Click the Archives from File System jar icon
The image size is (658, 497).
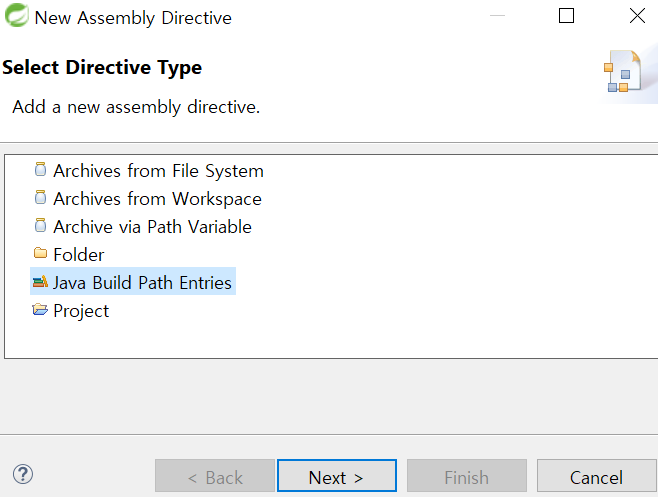40,170
